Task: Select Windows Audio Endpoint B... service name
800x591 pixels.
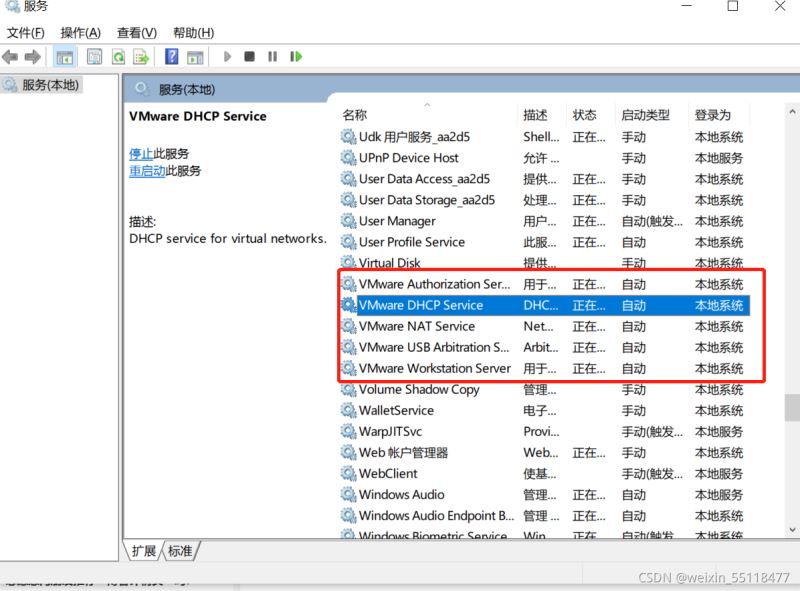Action: pyautogui.click(x=436, y=515)
